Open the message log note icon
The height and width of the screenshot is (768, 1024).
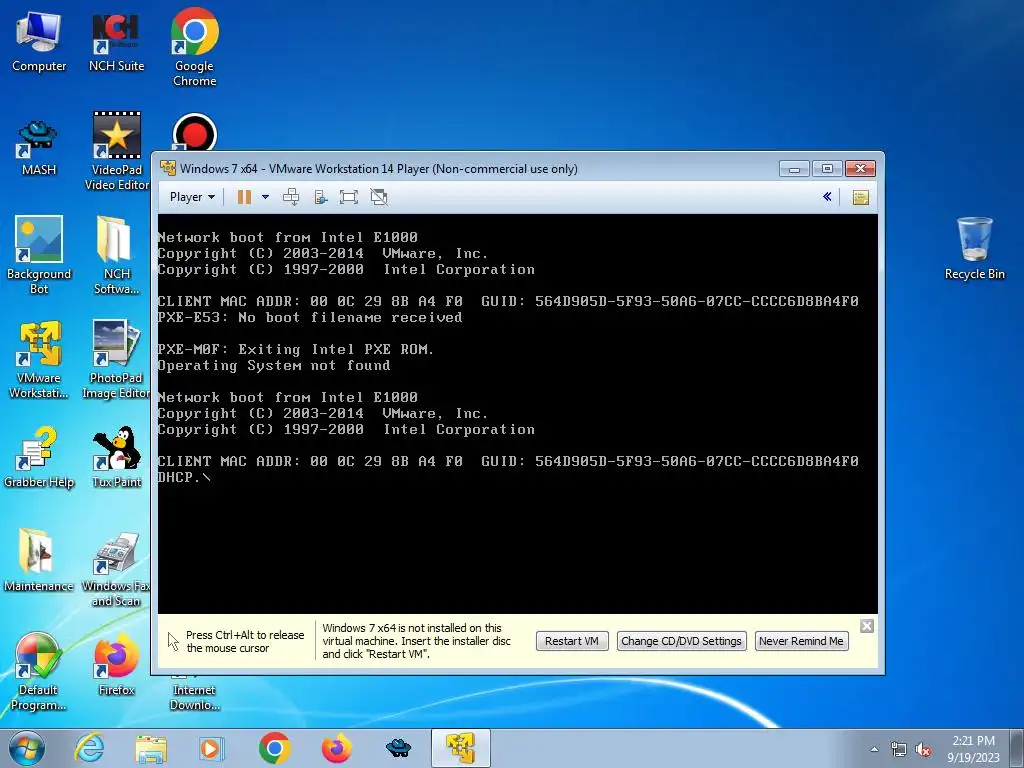861,197
